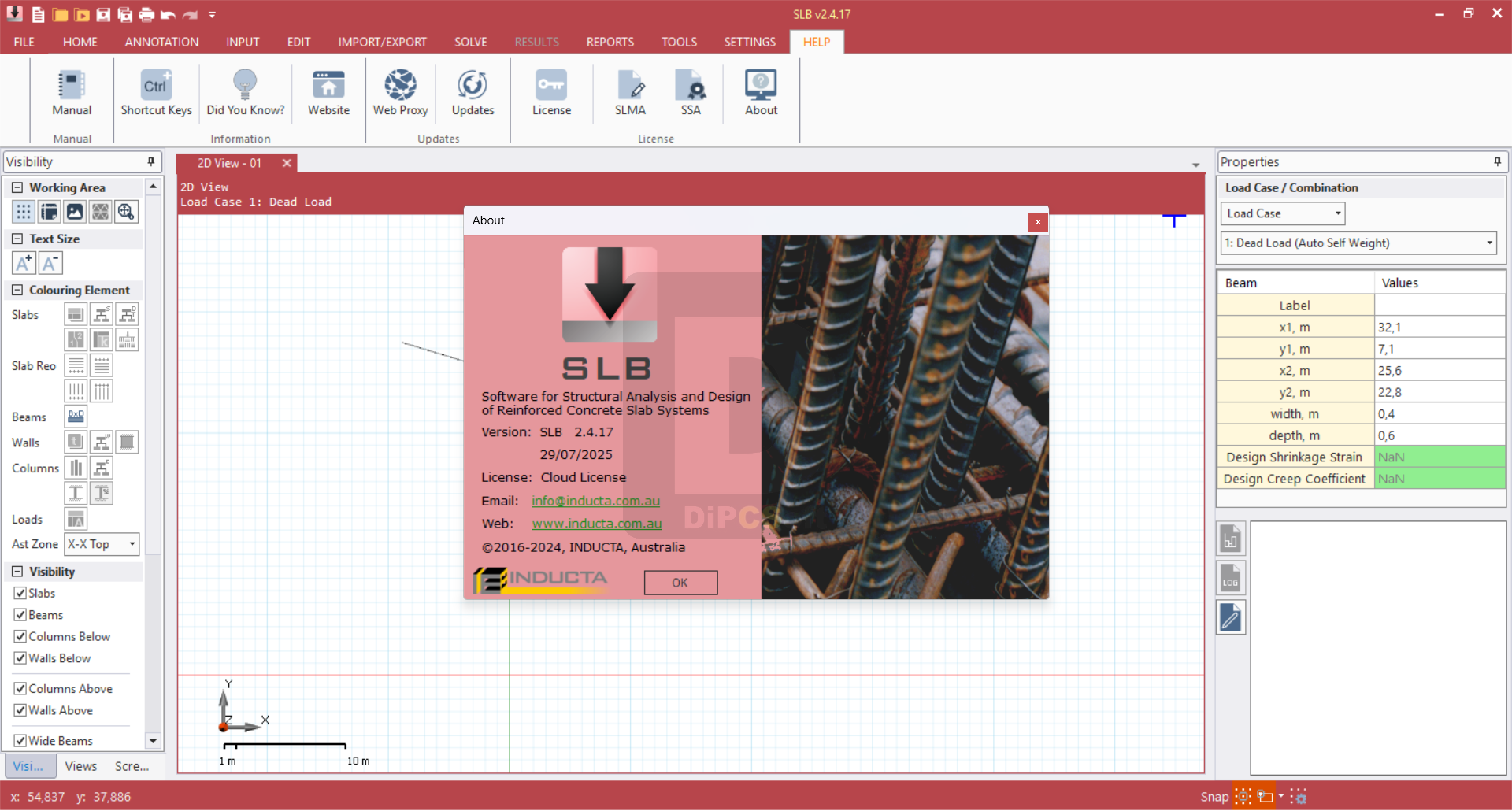Click the Did You Know lightbulb icon
The image size is (1512, 811).
pyautogui.click(x=245, y=84)
